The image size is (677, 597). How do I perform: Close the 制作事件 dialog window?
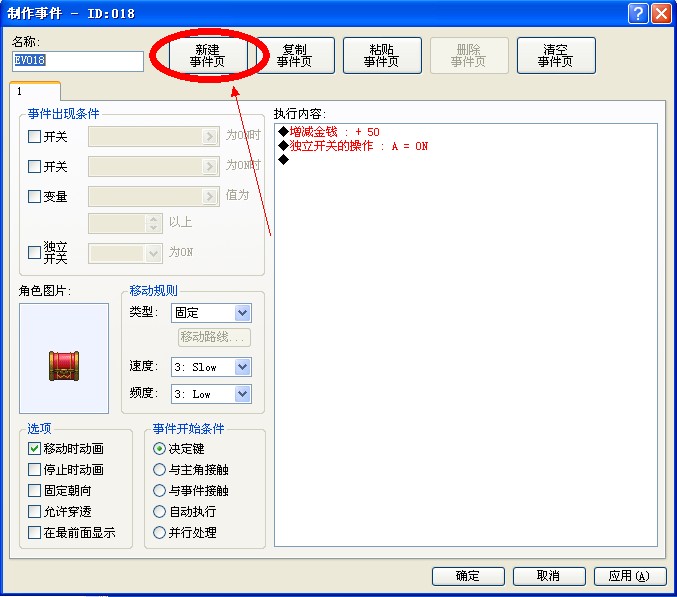point(661,13)
